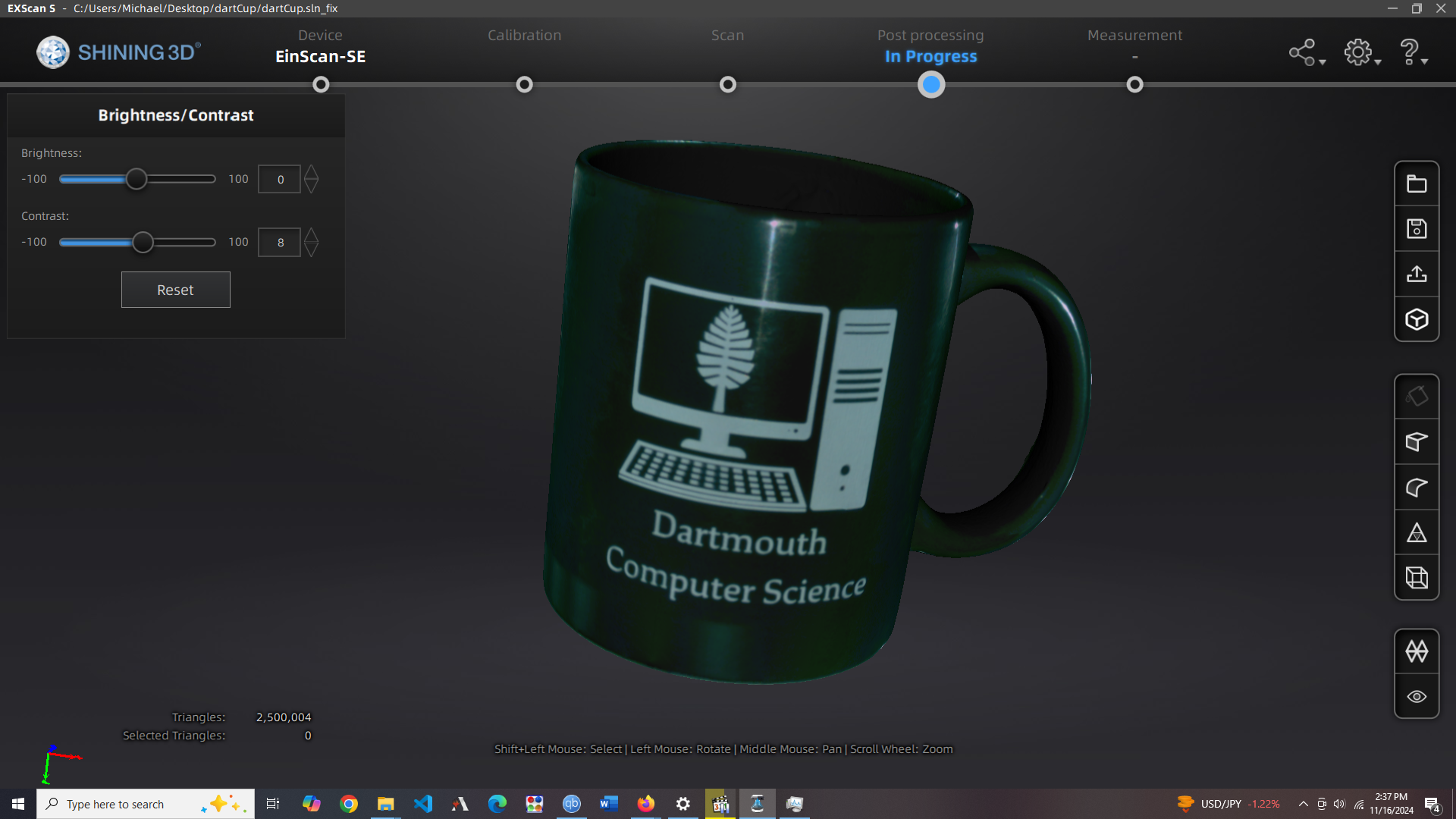Open qBittorrent from the taskbar

click(x=572, y=804)
